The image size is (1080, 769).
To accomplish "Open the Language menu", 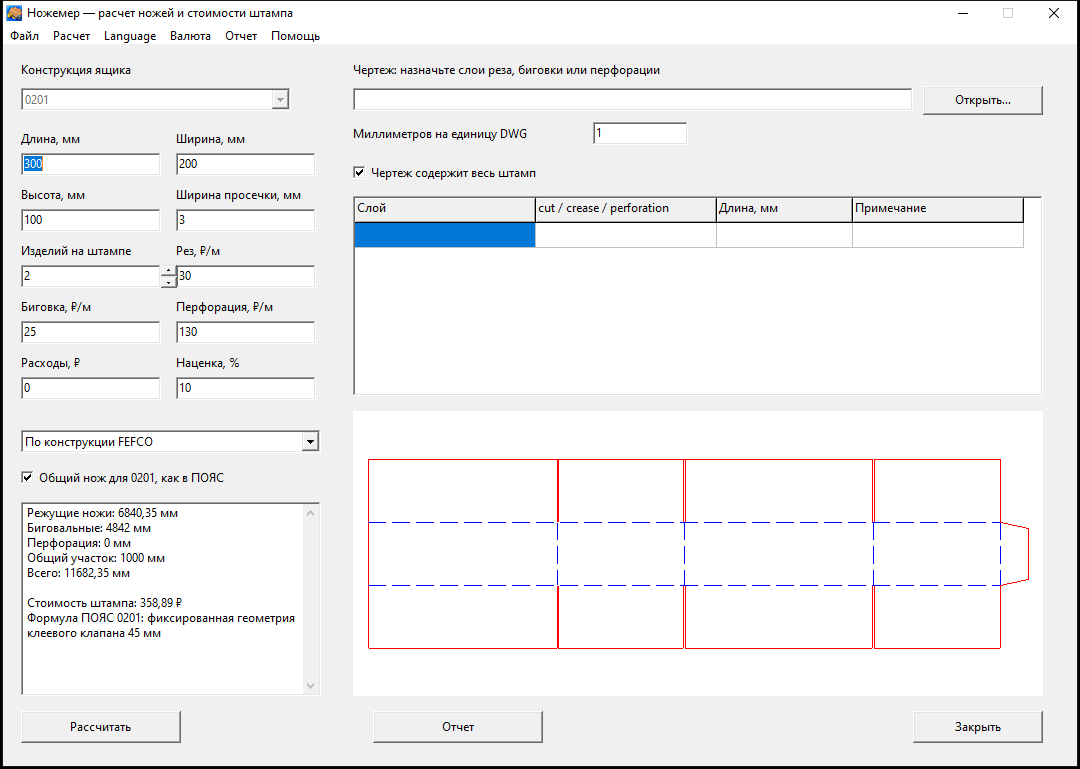I will (x=130, y=36).
